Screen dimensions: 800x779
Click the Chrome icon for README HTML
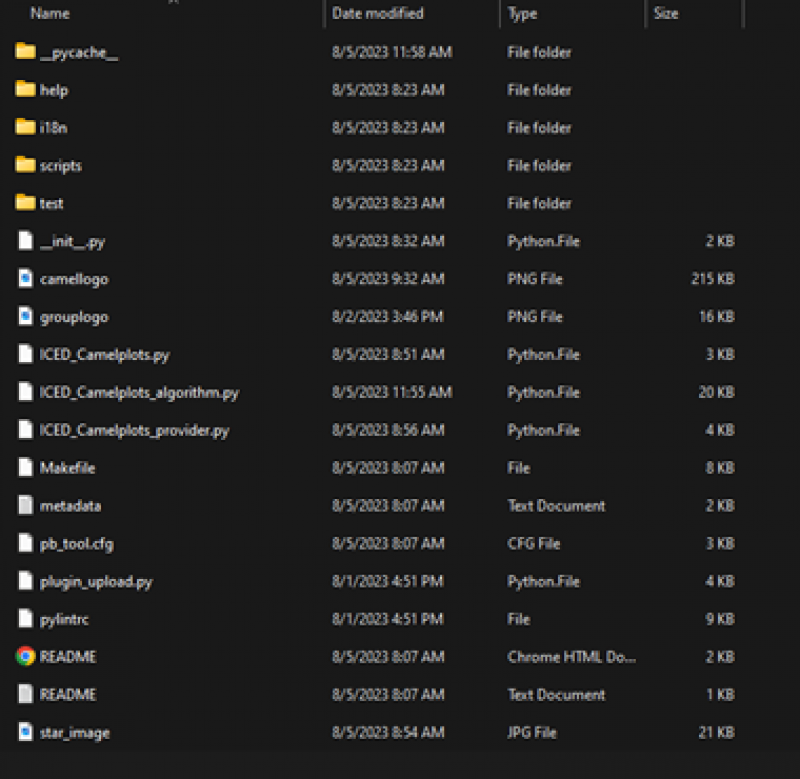click(25, 657)
